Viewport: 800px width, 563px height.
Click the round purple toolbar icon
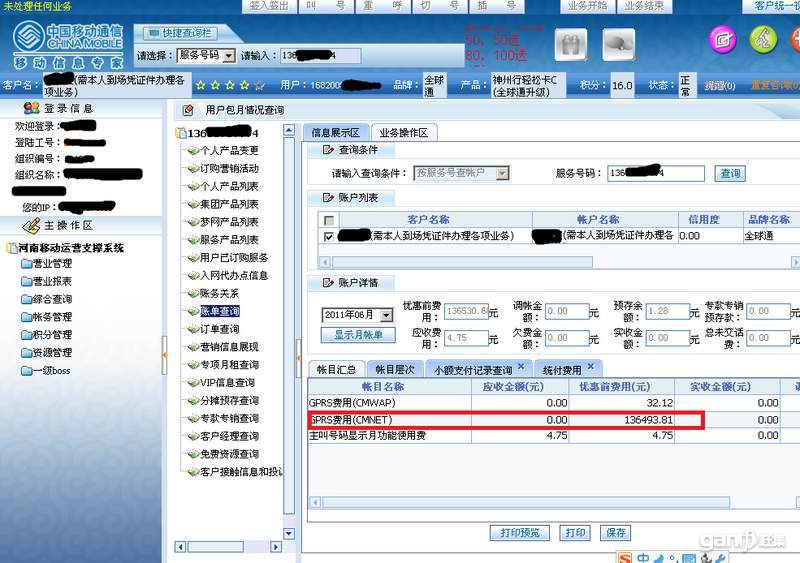(x=723, y=39)
